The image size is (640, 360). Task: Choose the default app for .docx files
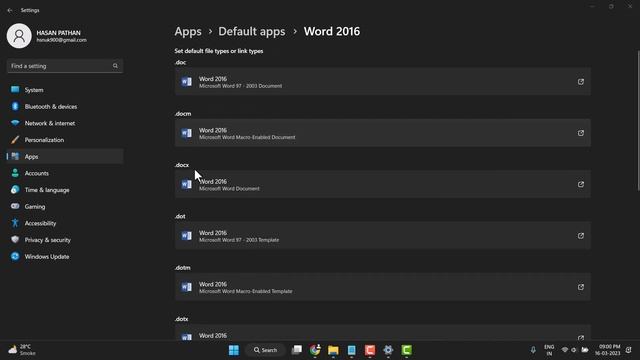382,184
